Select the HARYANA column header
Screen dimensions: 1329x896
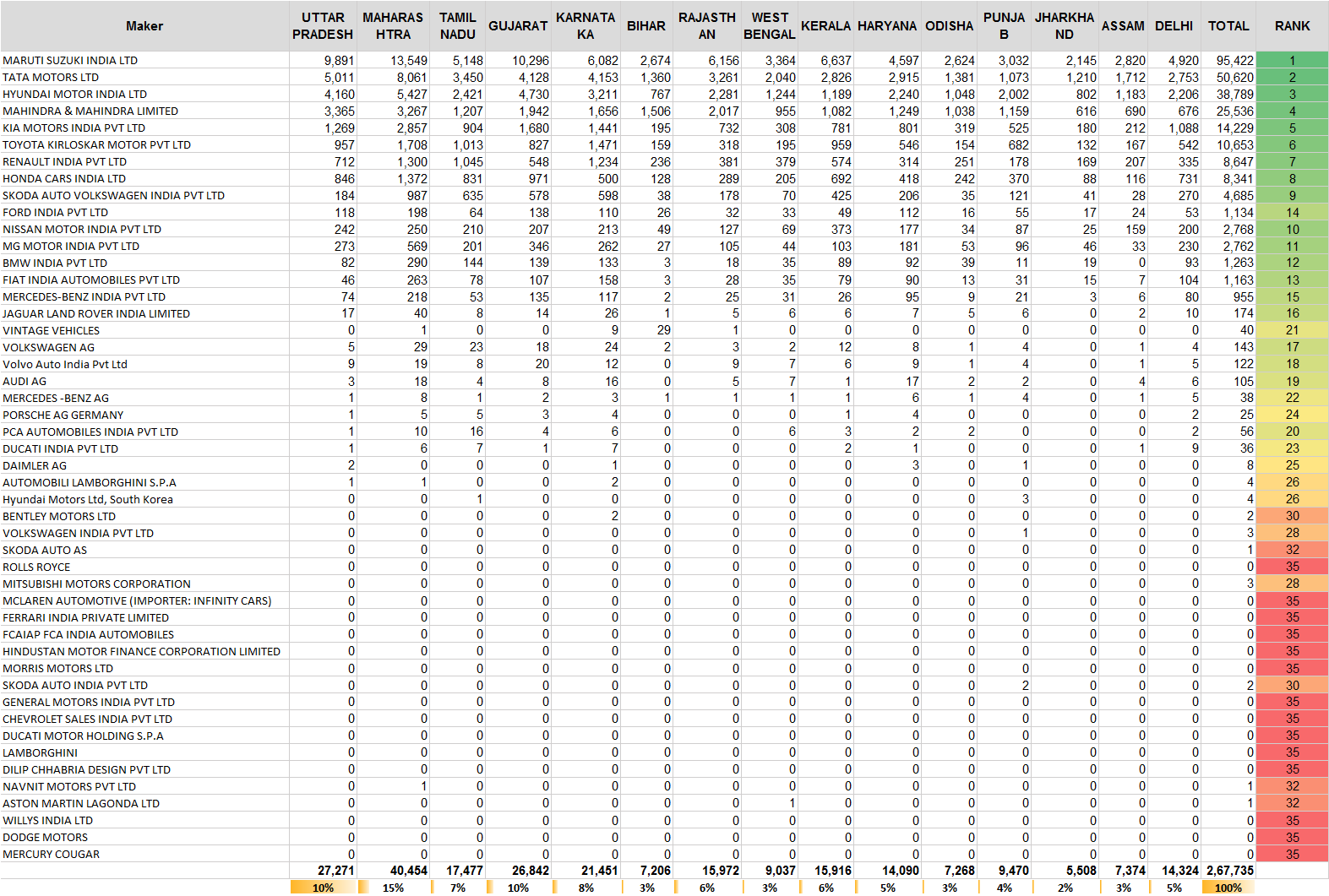[887, 26]
